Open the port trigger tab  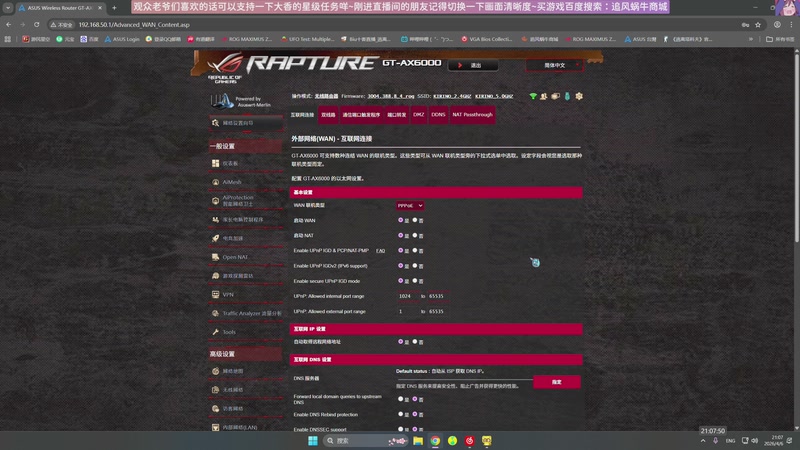click(x=361, y=115)
